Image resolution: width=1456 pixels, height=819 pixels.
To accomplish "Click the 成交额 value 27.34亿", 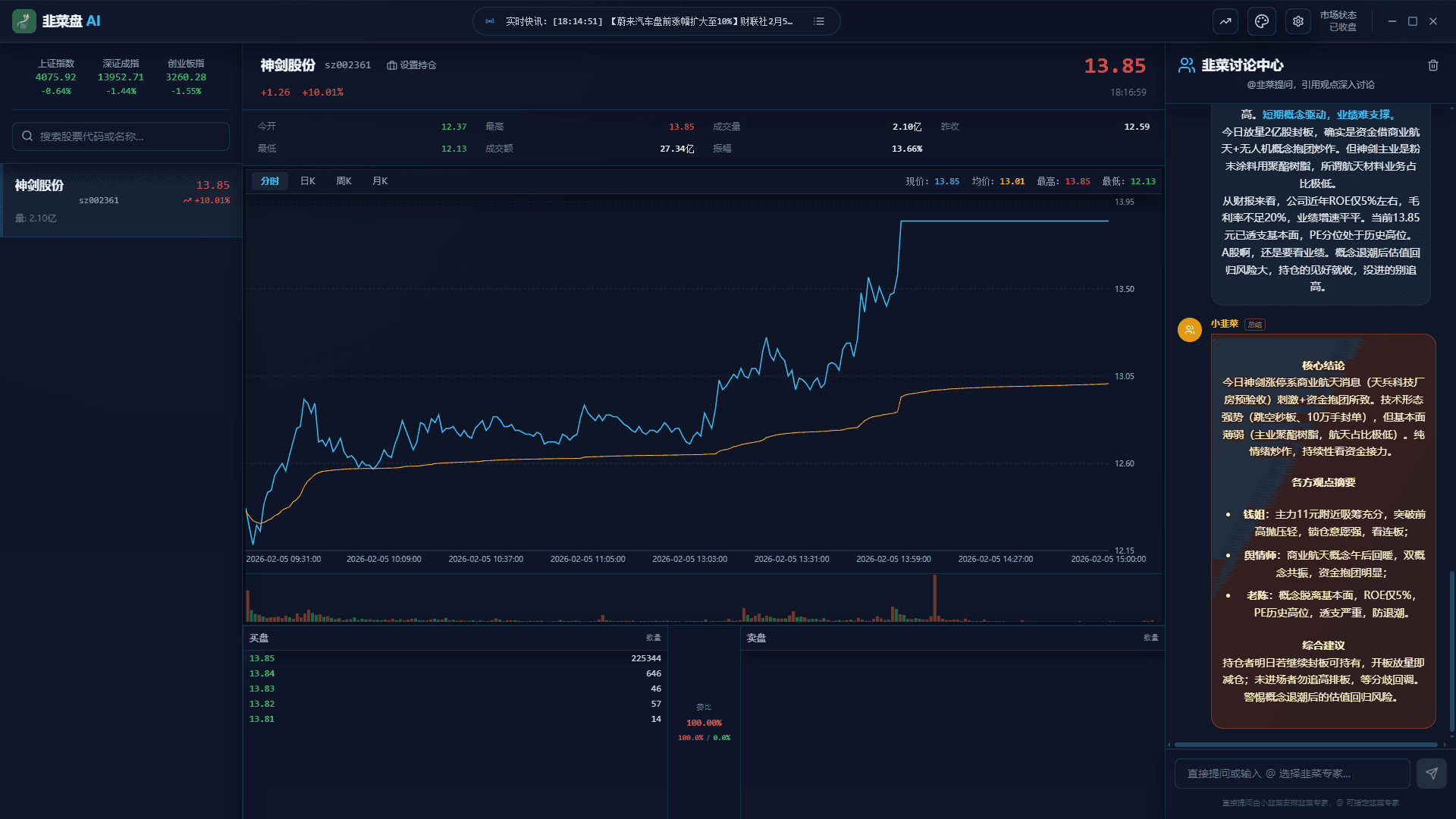I will (x=677, y=149).
